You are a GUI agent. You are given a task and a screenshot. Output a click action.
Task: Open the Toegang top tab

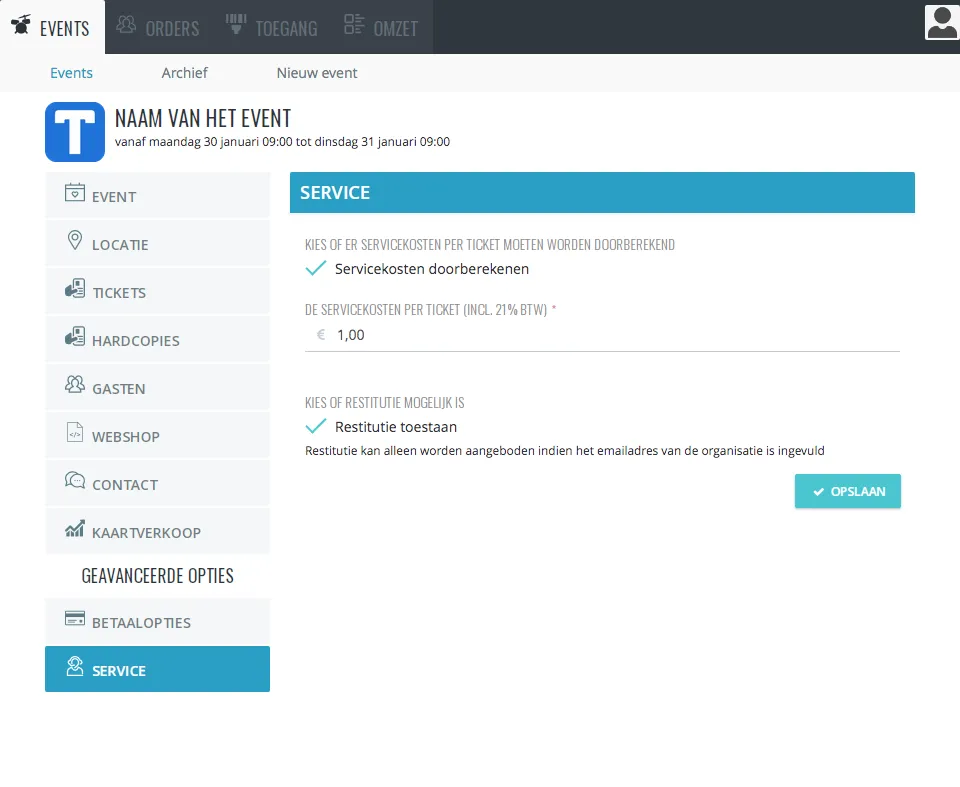[x=271, y=28]
